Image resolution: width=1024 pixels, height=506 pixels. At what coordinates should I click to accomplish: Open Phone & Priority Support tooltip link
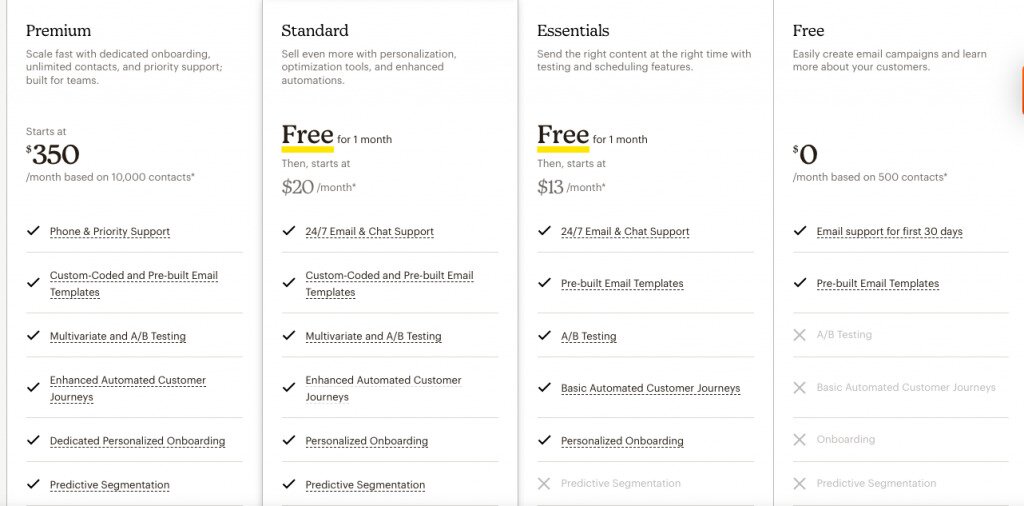click(110, 232)
